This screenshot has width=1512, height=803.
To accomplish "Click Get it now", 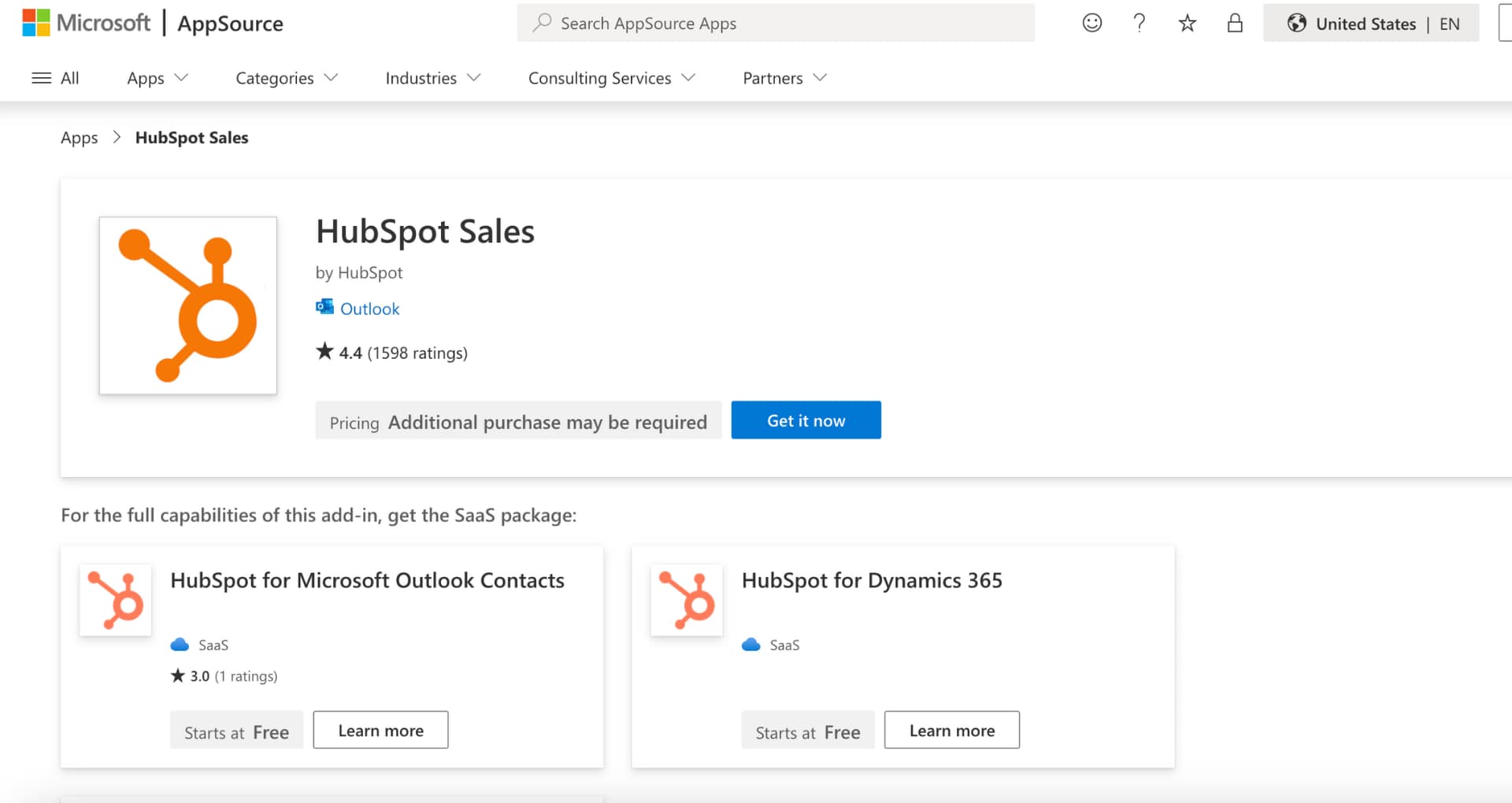I will pyautogui.click(x=806, y=420).
